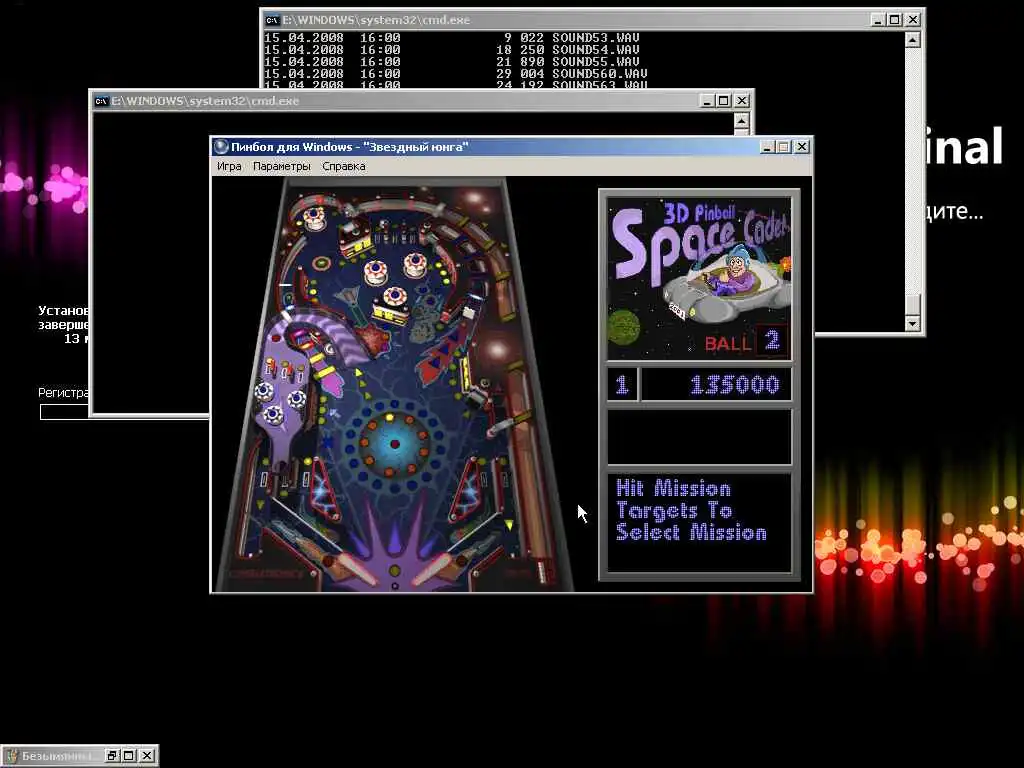
Task: Click the SOUND560.WAV line in cmd output
Action: click(456, 74)
